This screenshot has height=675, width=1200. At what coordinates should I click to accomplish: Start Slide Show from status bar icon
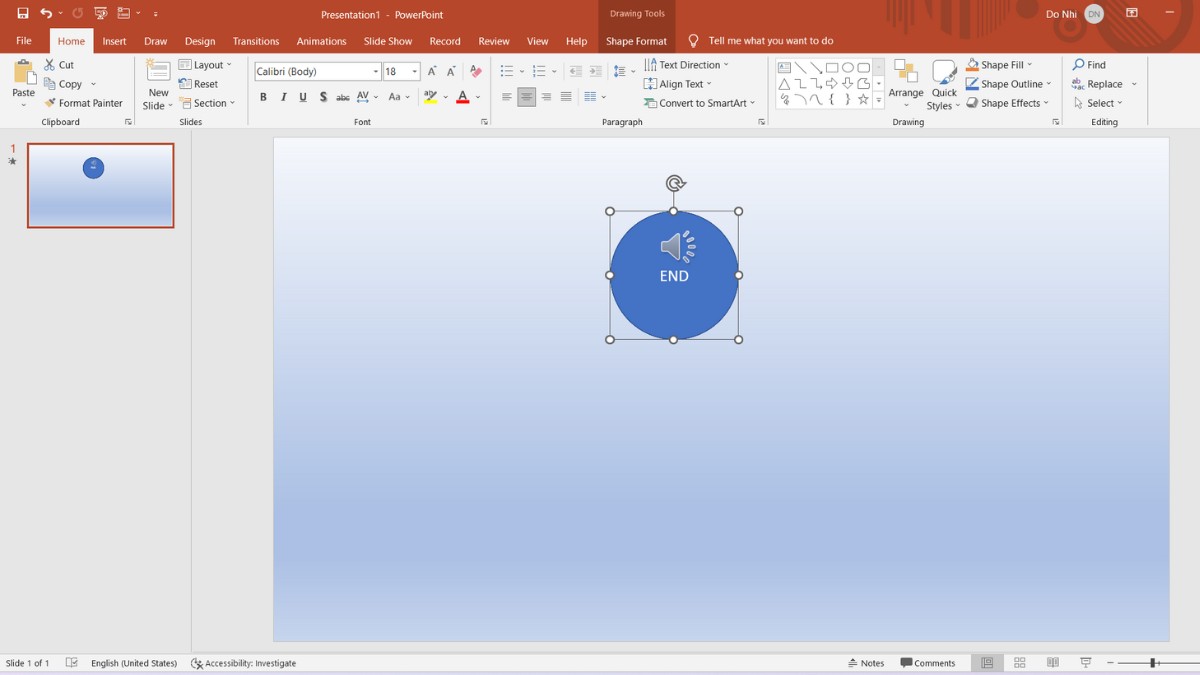click(1085, 663)
